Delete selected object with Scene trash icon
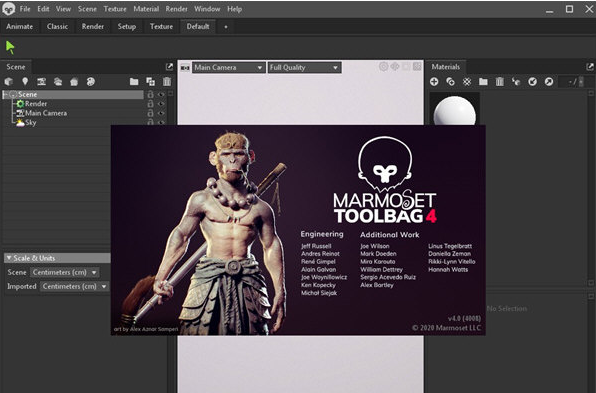Screen dimensions: 596x393 click(167, 81)
